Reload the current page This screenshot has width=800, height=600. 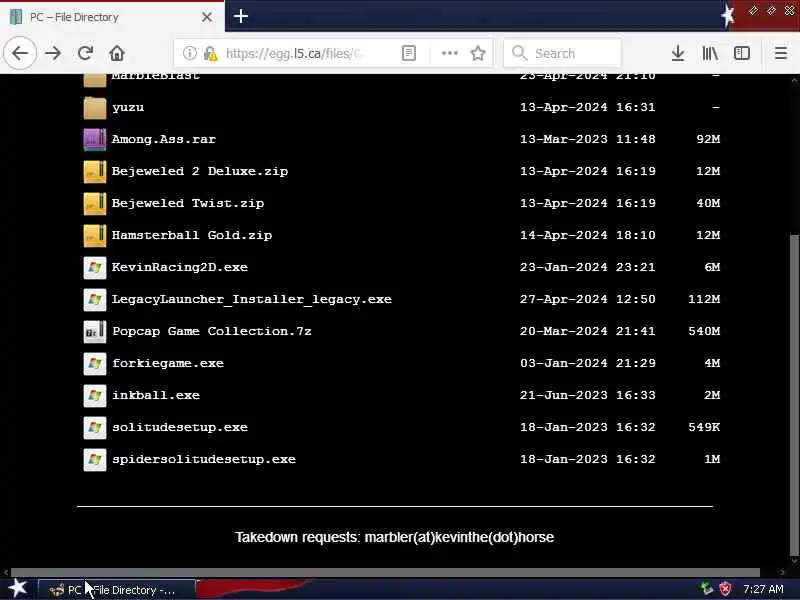pos(85,53)
